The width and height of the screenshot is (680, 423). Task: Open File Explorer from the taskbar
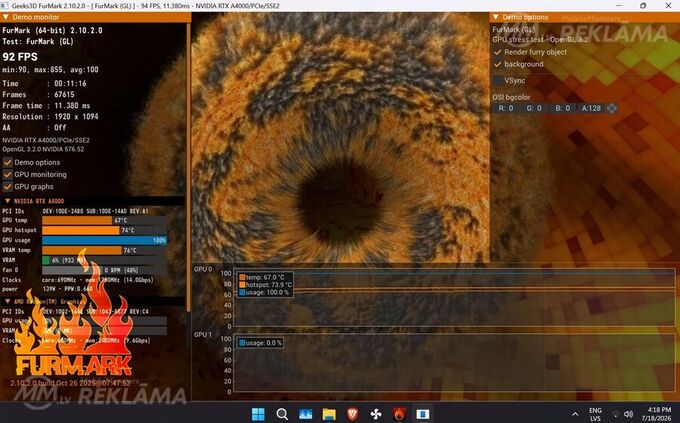click(329, 414)
